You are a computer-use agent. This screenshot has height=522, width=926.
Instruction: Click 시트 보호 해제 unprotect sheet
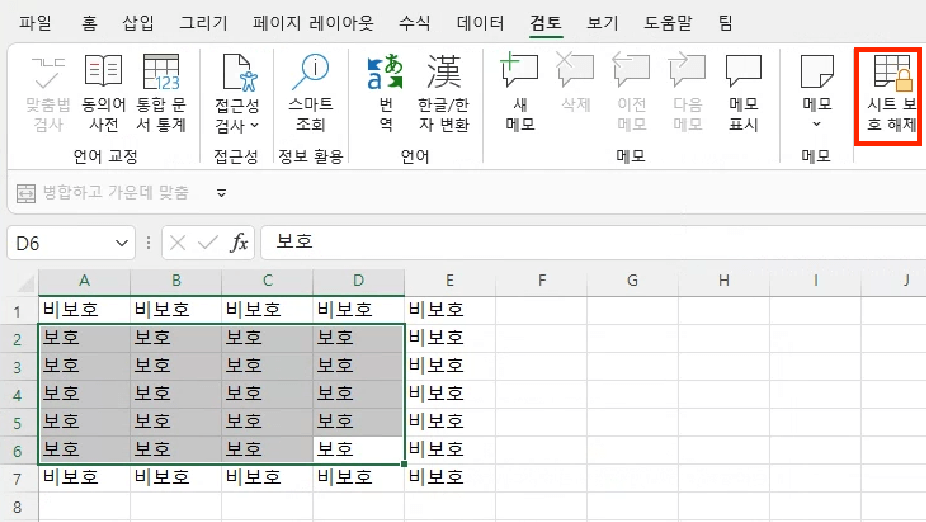(x=891, y=93)
